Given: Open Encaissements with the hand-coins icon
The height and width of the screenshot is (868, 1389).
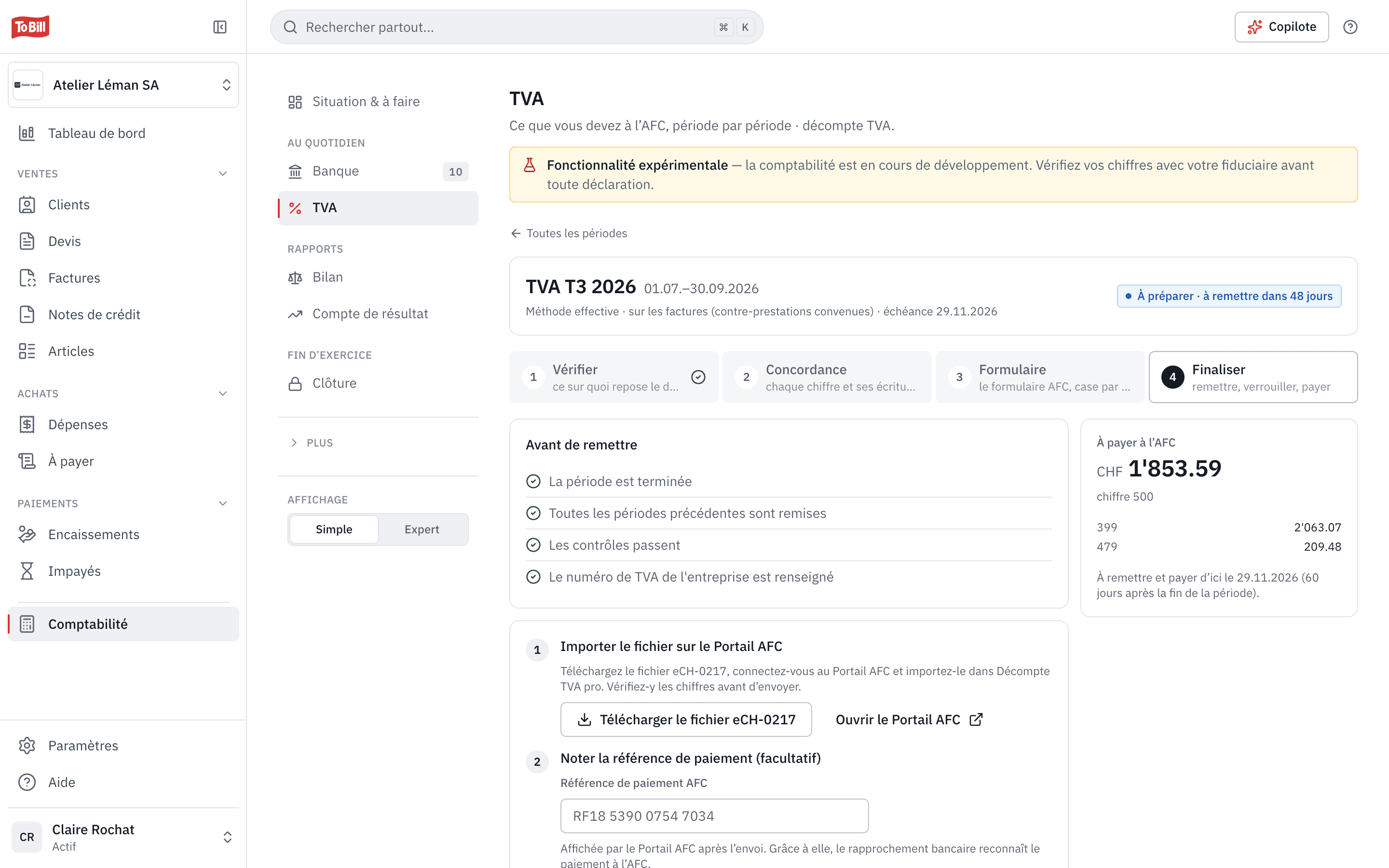Looking at the screenshot, I should pos(27,534).
